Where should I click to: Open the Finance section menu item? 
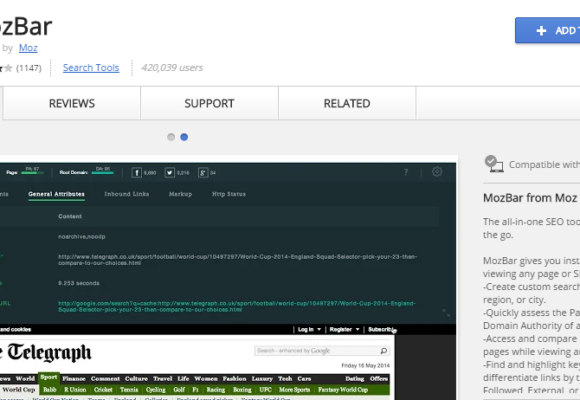(74, 379)
